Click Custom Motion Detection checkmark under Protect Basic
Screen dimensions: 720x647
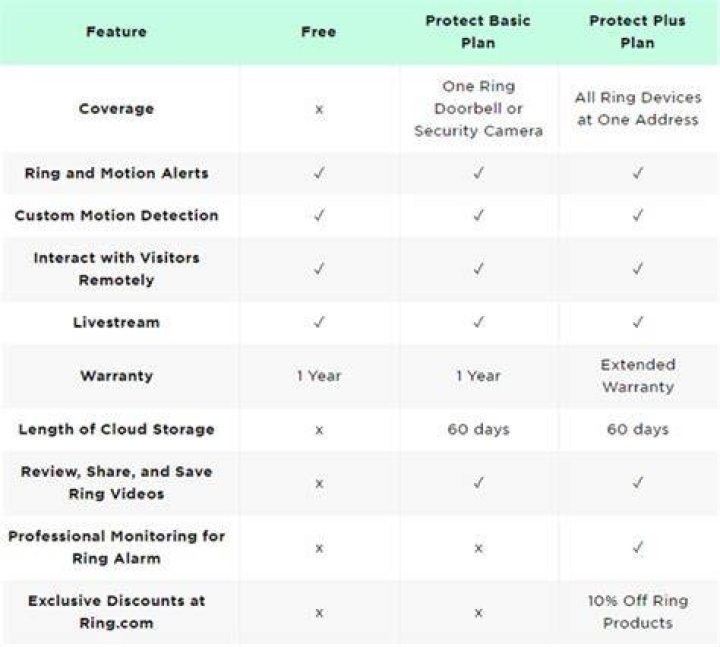(x=478, y=215)
